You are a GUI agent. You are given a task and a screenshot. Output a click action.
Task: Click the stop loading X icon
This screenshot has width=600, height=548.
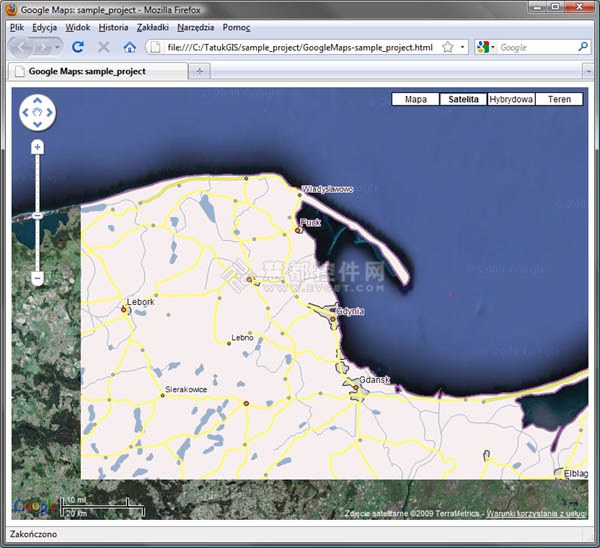[103, 47]
